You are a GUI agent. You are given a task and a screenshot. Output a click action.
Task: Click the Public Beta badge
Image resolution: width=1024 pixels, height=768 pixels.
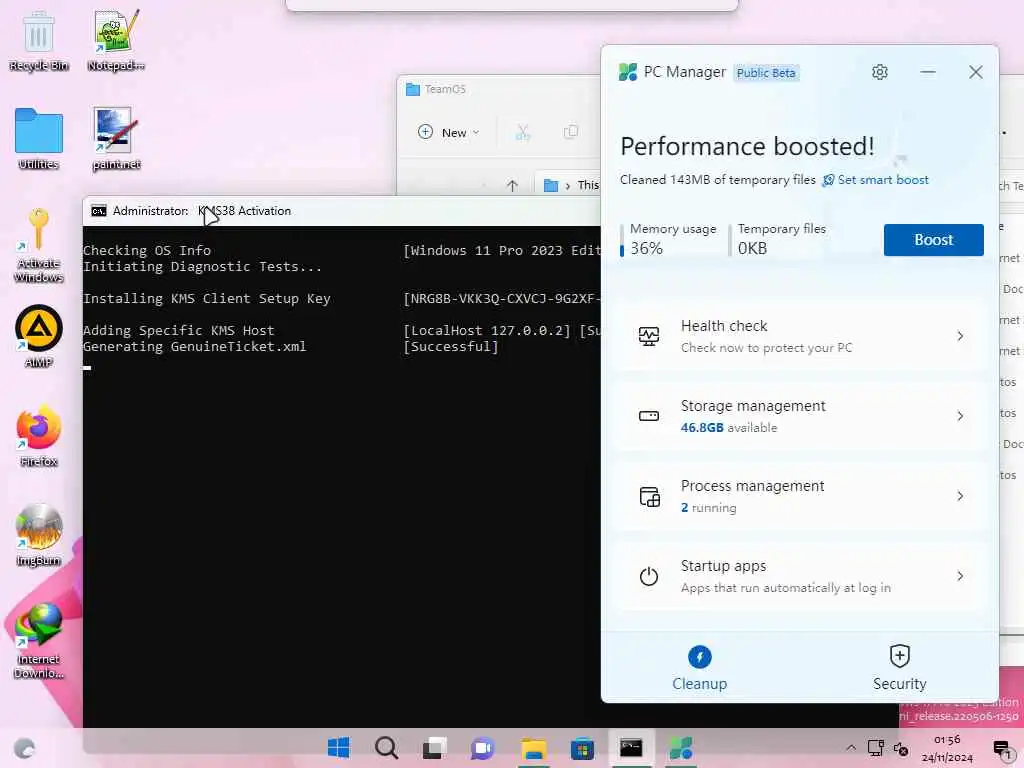(x=766, y=72)
